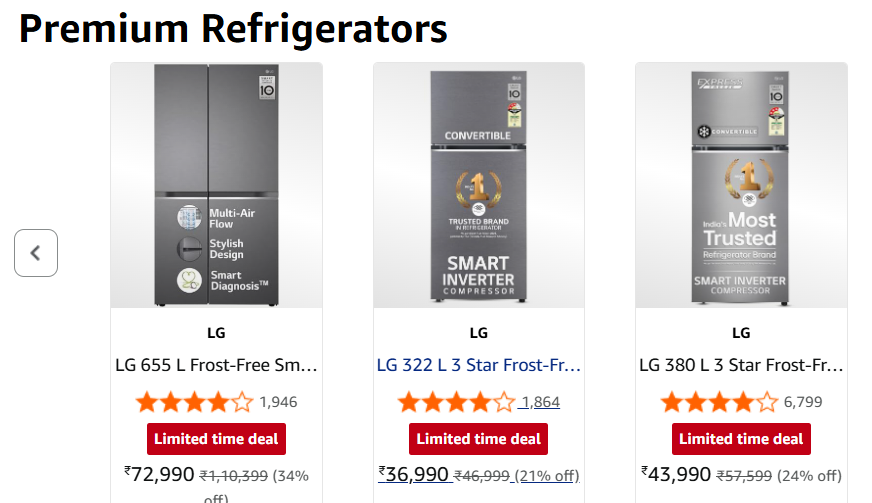Click the previous carousel arrow button
The width and height of the screenshot is (872, 503).
(36, 253)
